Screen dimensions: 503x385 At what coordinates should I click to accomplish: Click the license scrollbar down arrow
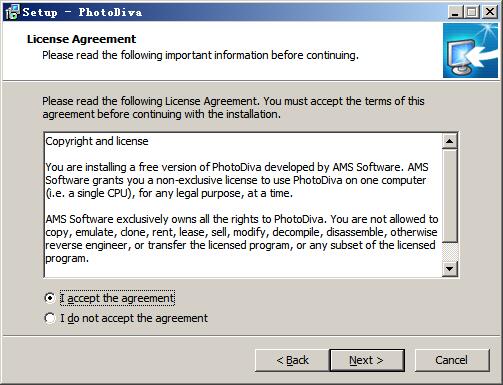click(449, 268)
